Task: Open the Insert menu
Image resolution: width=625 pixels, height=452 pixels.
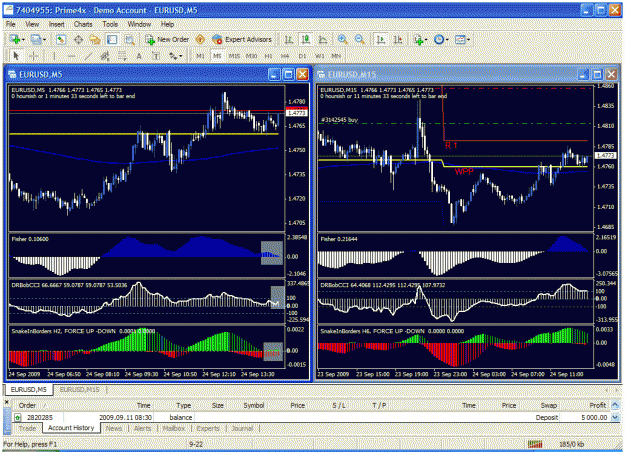Action: click(x=56, y=24)
